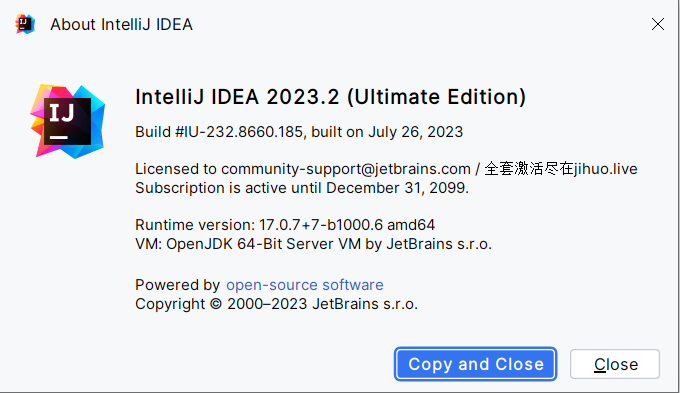Click the Copyright 2000–2023 JetBrains line
680x393 pixels.
click(276, 304)
